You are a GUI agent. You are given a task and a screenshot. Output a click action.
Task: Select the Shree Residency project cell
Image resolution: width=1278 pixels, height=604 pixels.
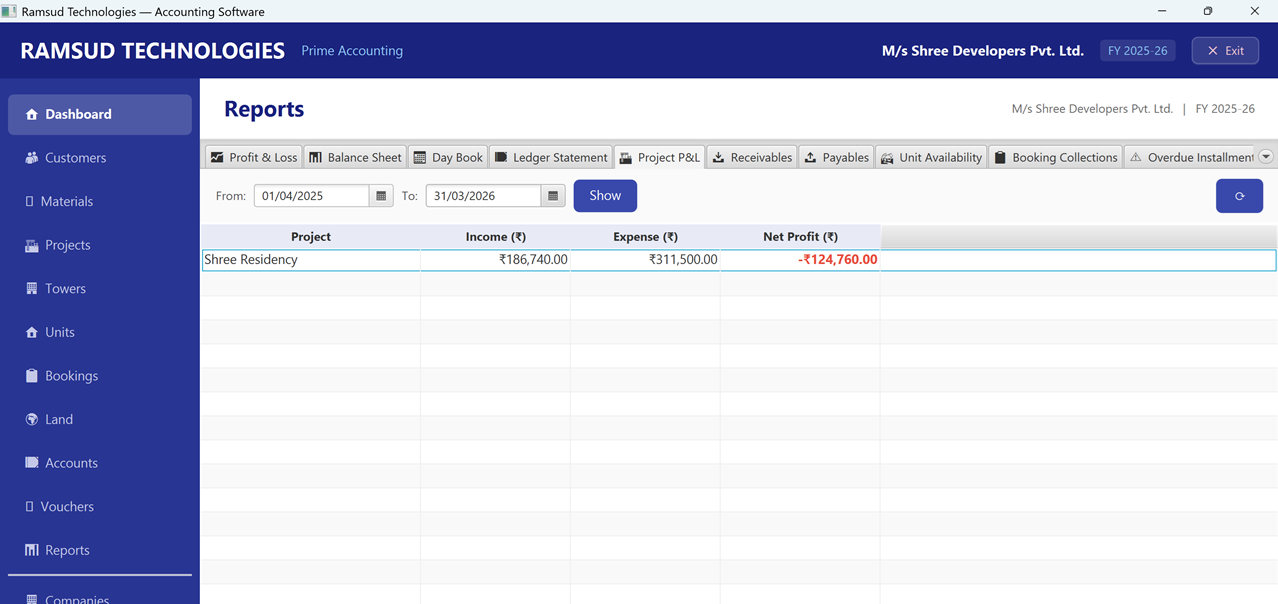pos(311,260)
